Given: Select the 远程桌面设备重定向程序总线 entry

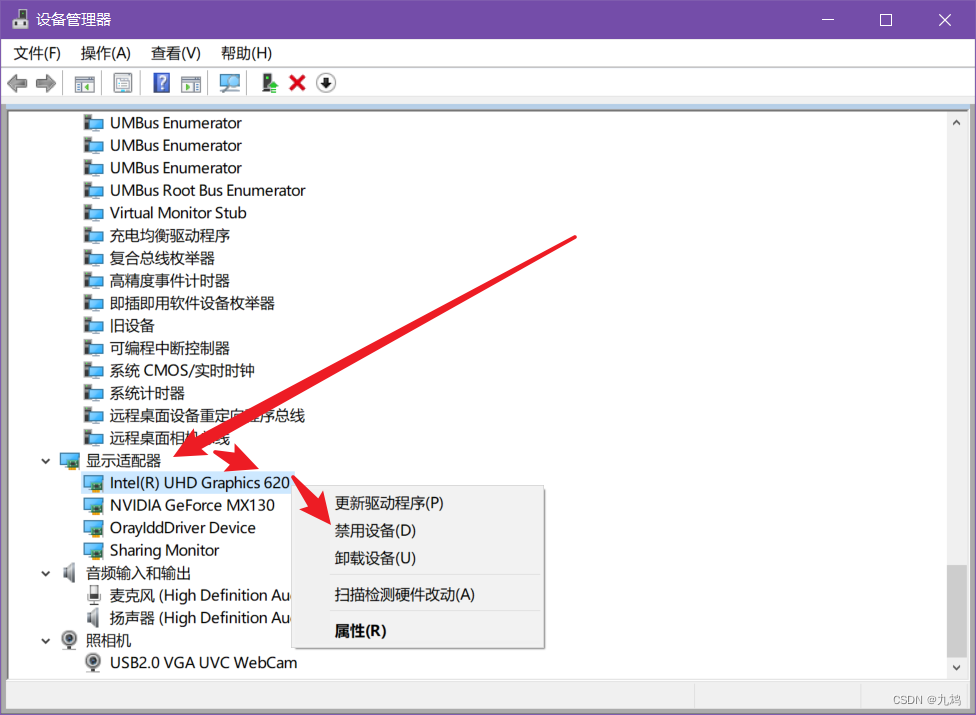Looking at the screenshot, I should [207, 416].
